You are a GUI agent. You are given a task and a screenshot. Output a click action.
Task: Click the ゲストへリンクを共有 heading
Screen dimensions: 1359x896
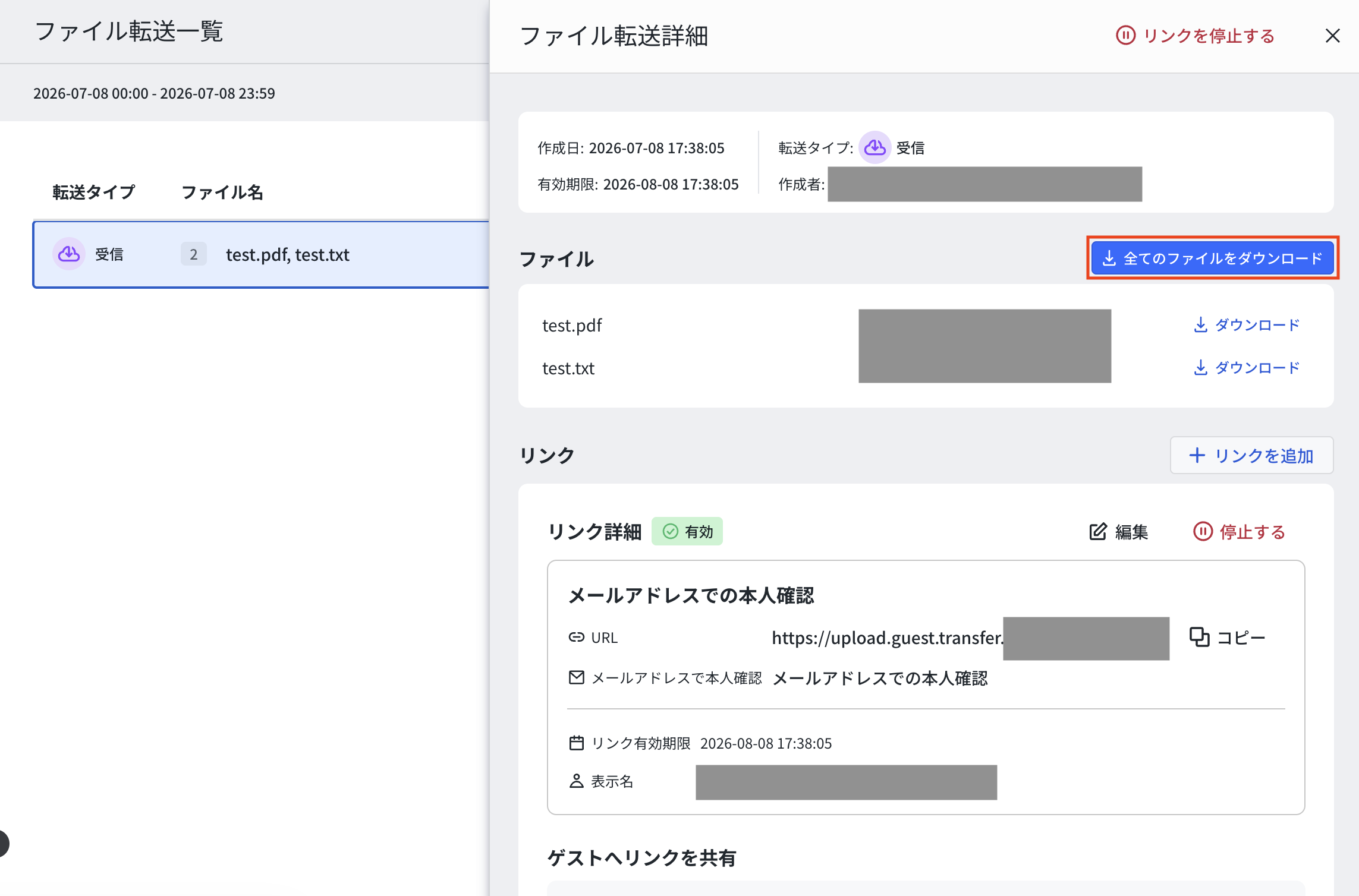point(641,858)
